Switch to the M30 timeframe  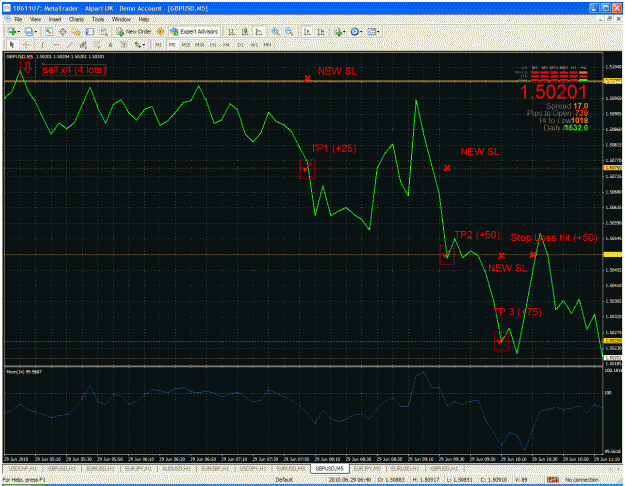click(199, 45)
